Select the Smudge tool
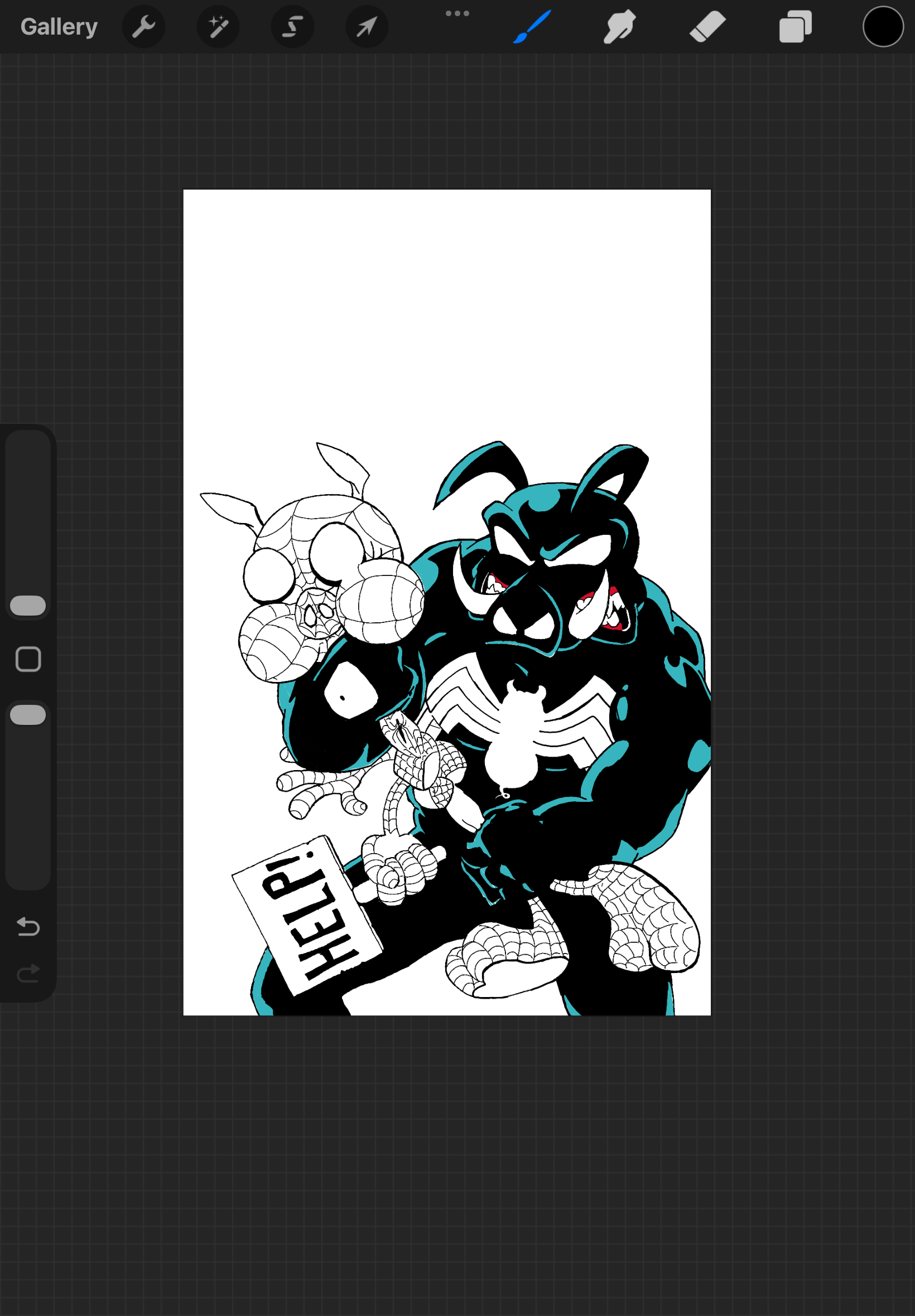This screenshot has height=1316, width=915. [619, 27]
